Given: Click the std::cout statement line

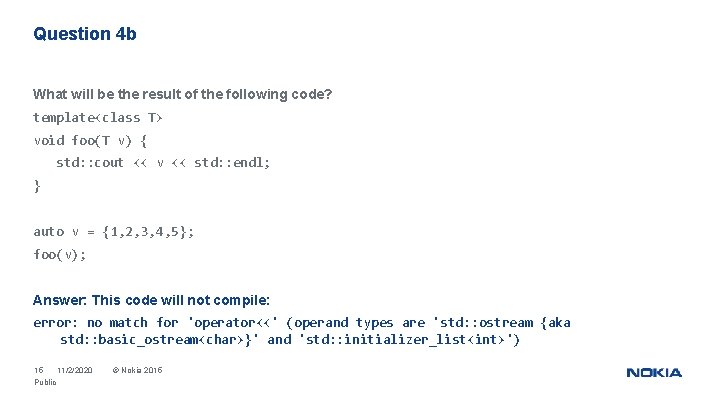Looking at the screenshot, I should (x=163, y=163).
